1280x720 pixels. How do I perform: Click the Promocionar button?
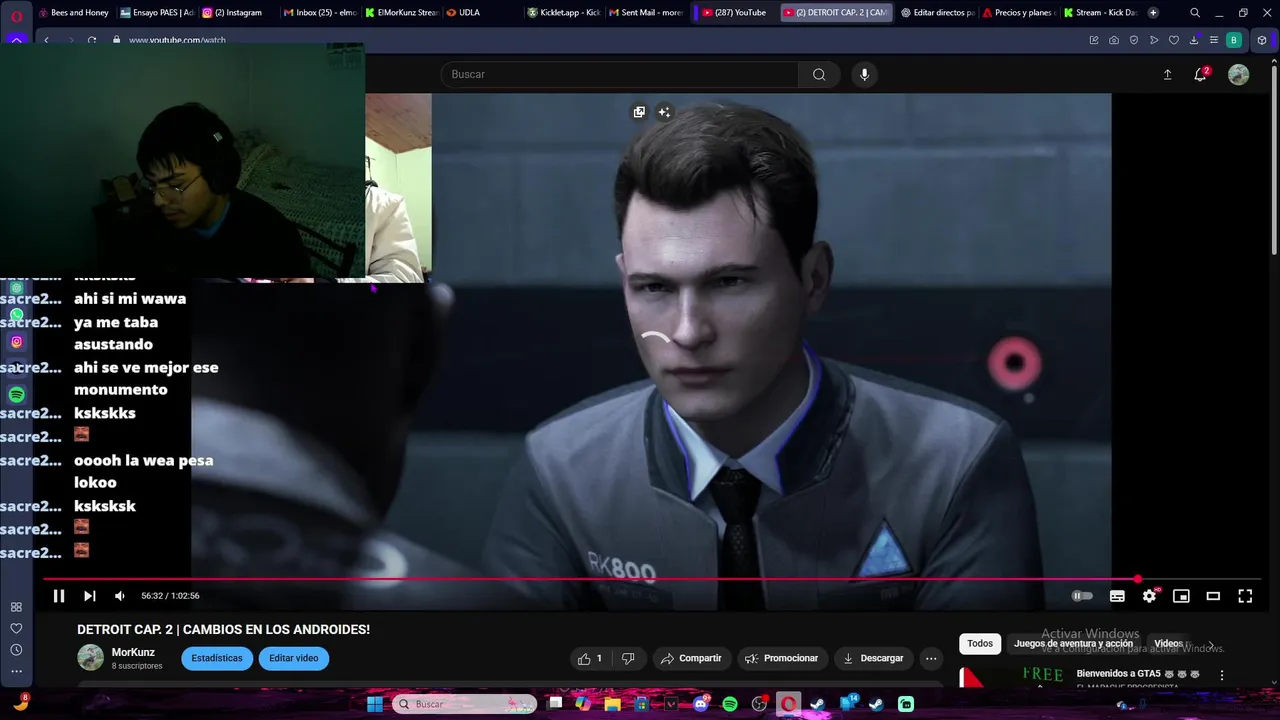click(782, 658)
